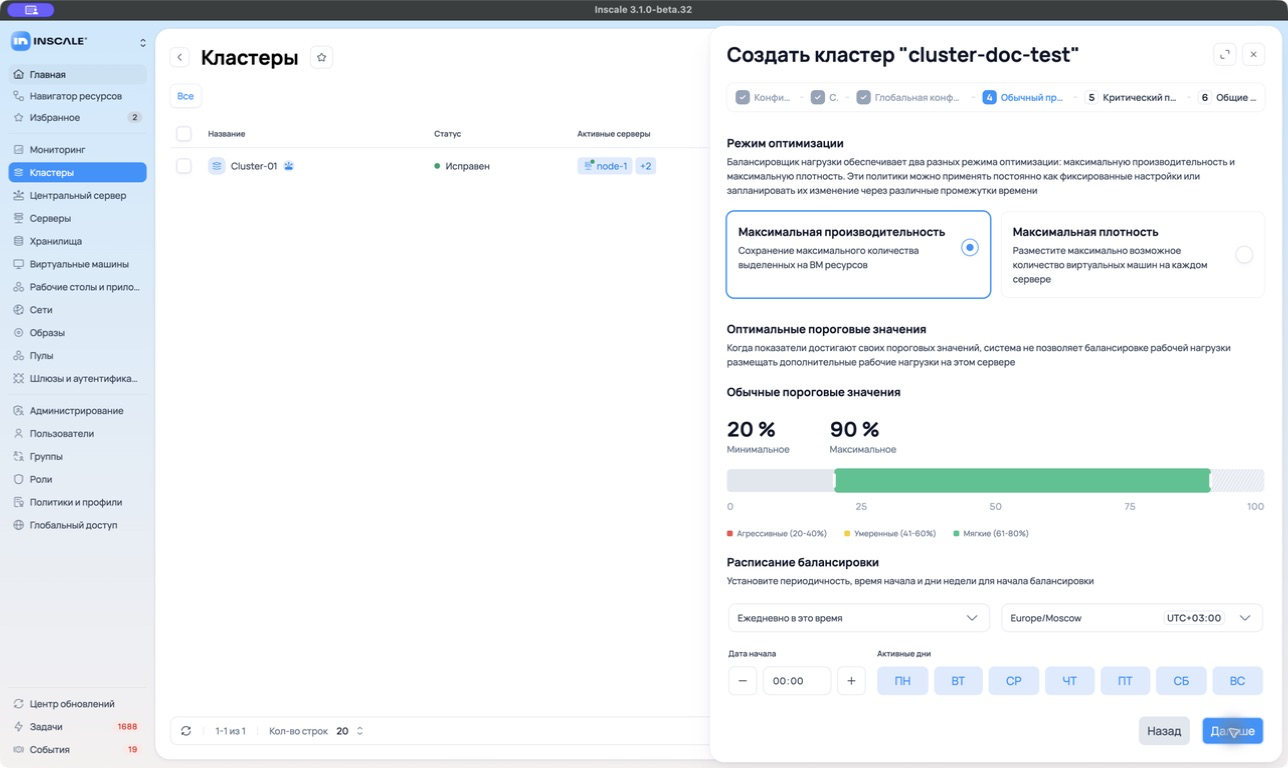Tick the Cluster-01 row checkbox
Screen dimensions: 1288x768
tap(184, 166)
